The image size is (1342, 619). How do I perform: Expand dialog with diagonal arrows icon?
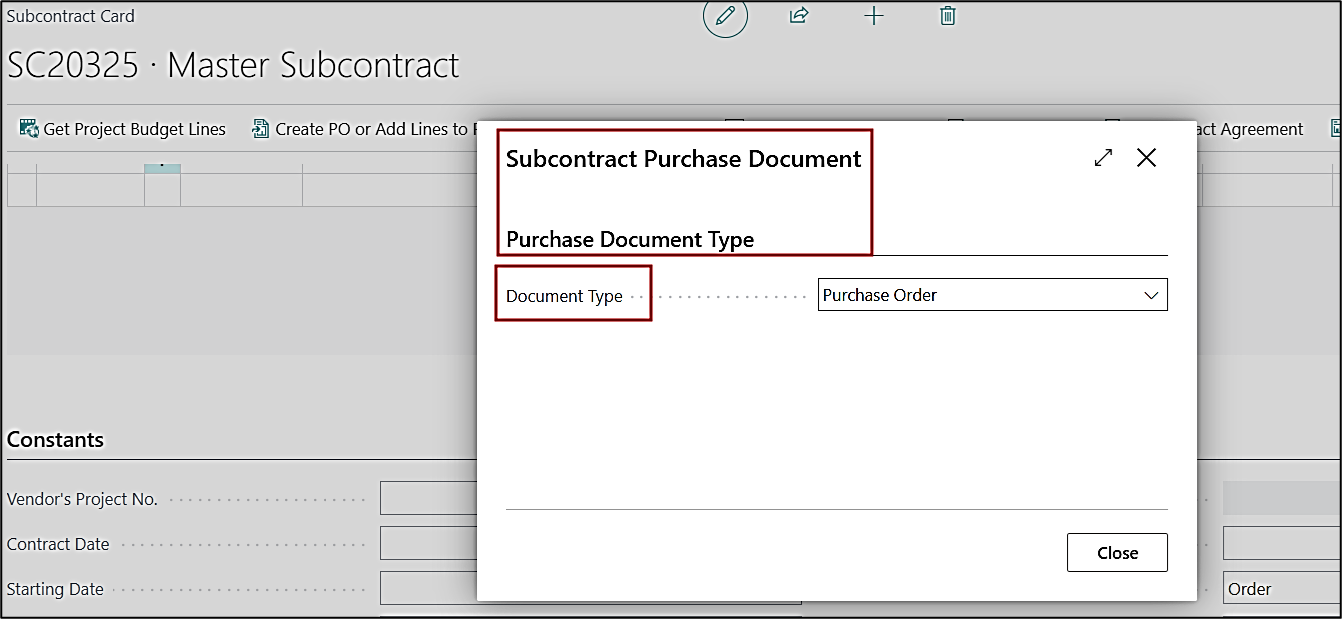pos(1103,158)
